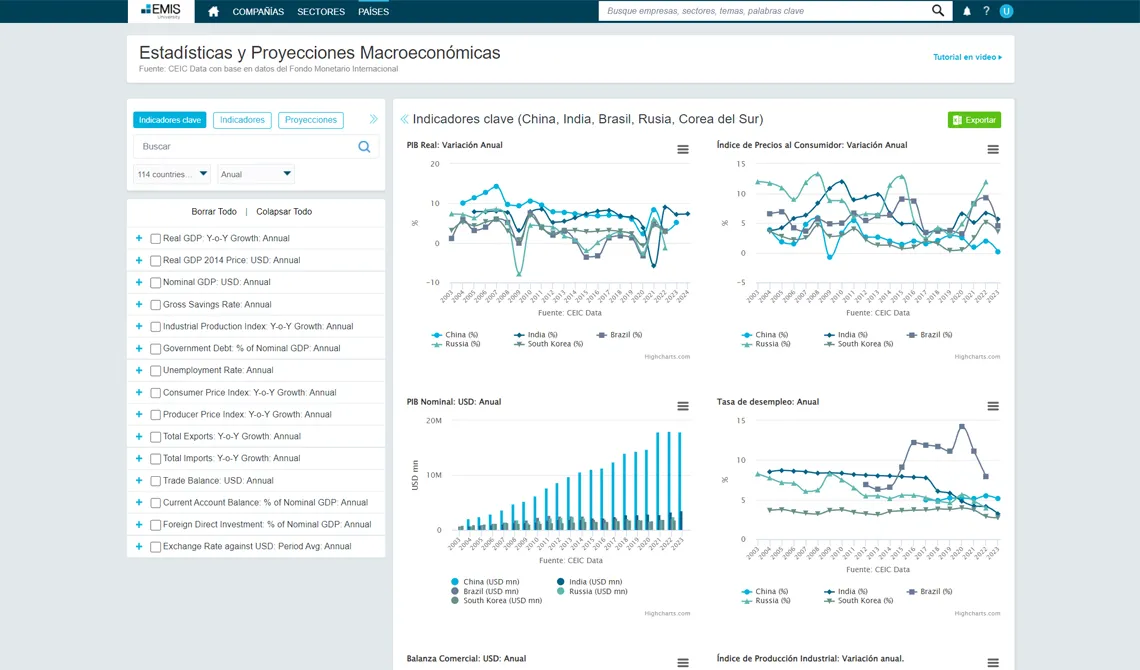Click the indicator search magnifier icon

tap(364, 147)
